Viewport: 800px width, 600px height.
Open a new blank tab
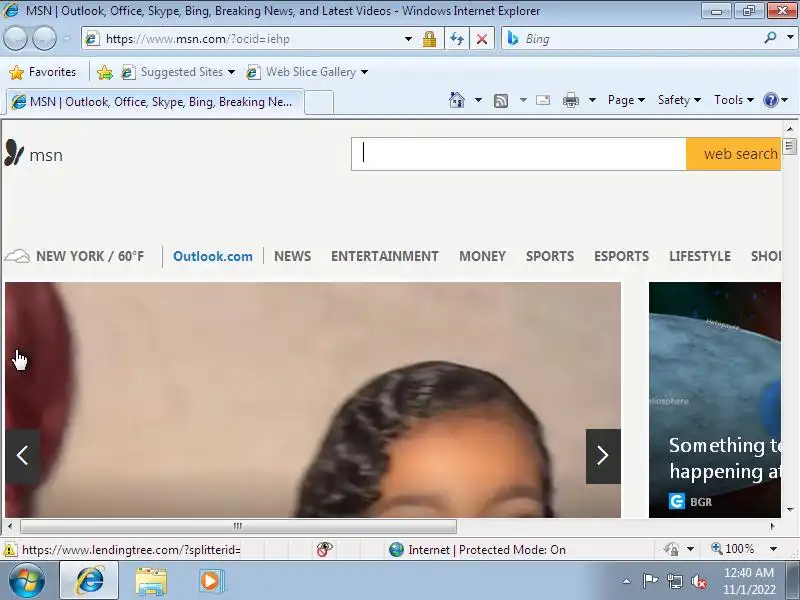click(x=319, y=102)
